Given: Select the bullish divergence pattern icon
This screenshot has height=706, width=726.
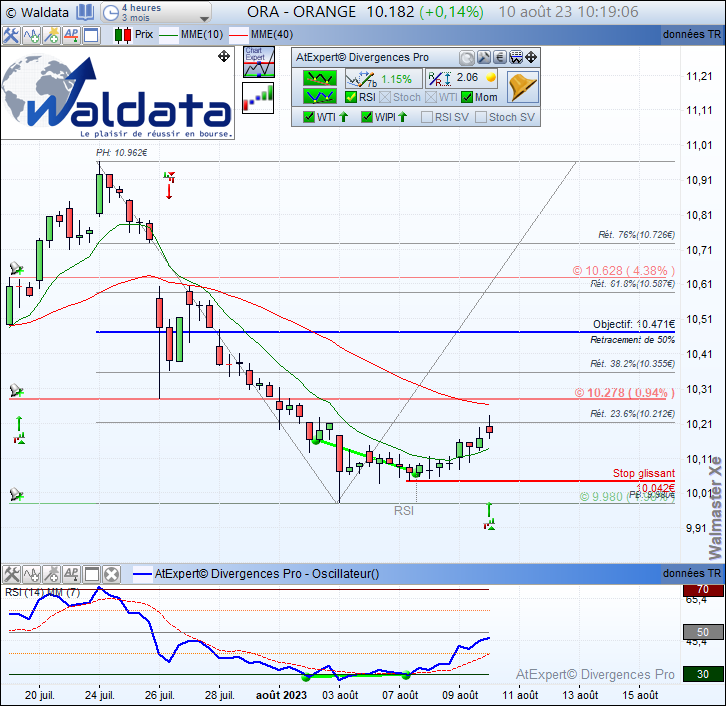Looking at the screenshot, I should point(319,96).
